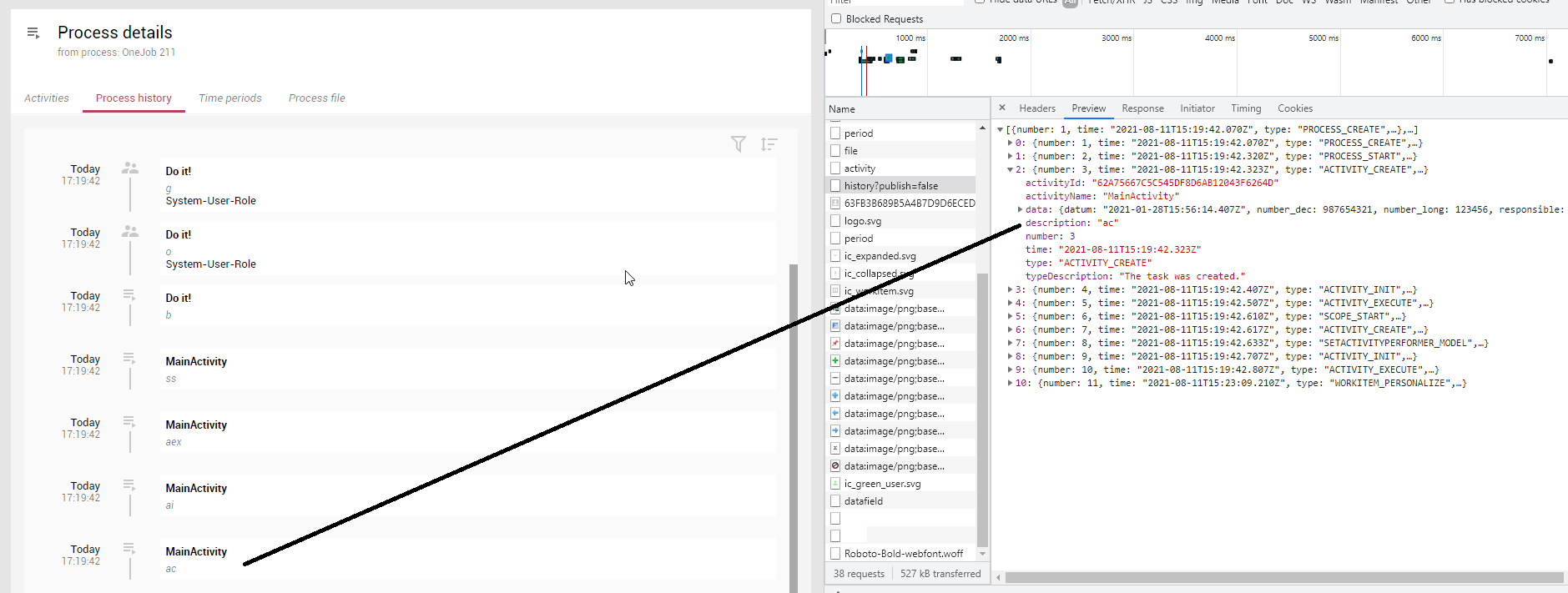Switch to the Time periods tab
Image resolution: width=1568 pixels, height=593 pixels.
tap(230, 98)
